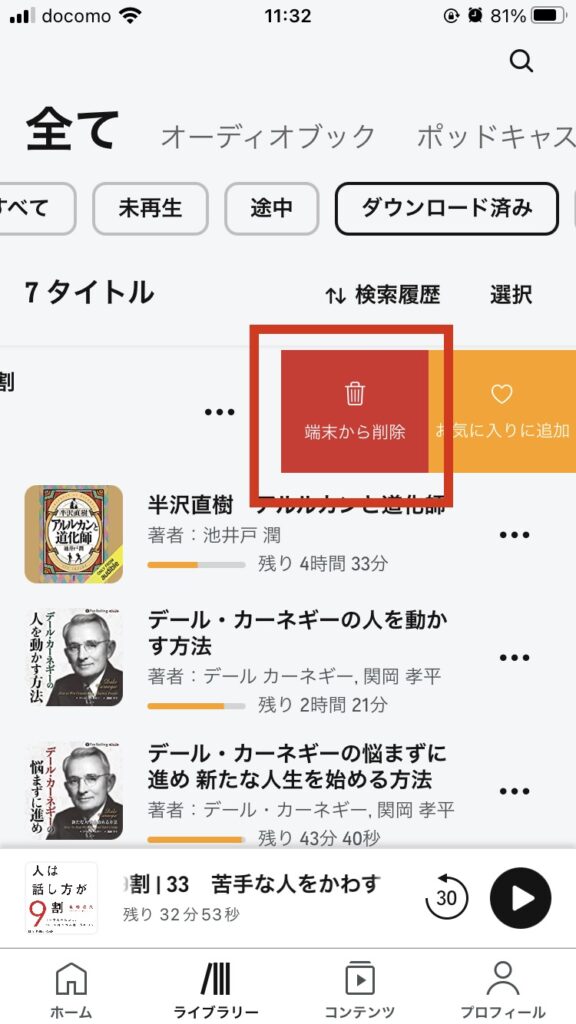
Task: Switch to the ポッドキャスト tab
Action: pos(496,136)
